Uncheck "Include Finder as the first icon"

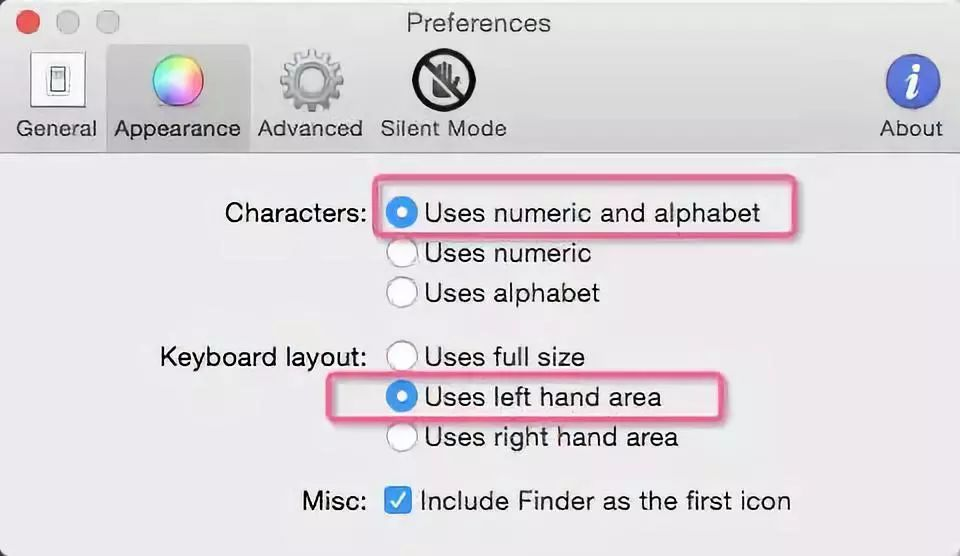(x=398, y=500)
